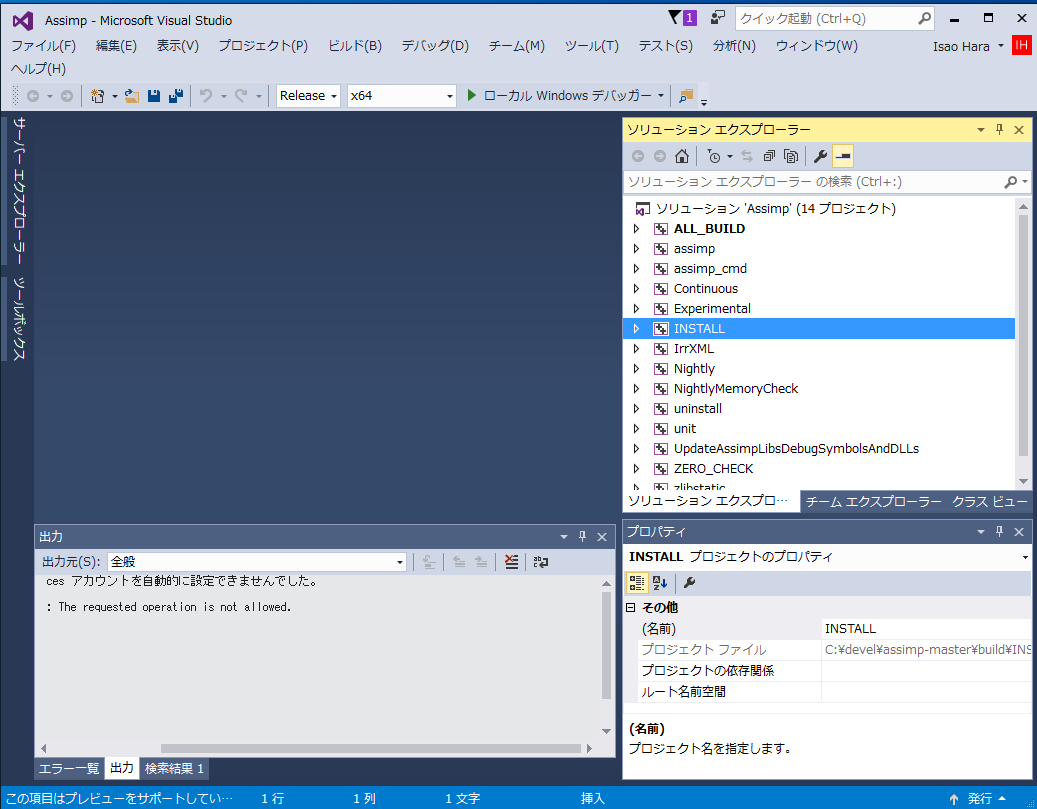Viewport: 1037px width, 809px height.
Task: Open the ヘルプ(H) menu
Action: click(x=38, y=69)
